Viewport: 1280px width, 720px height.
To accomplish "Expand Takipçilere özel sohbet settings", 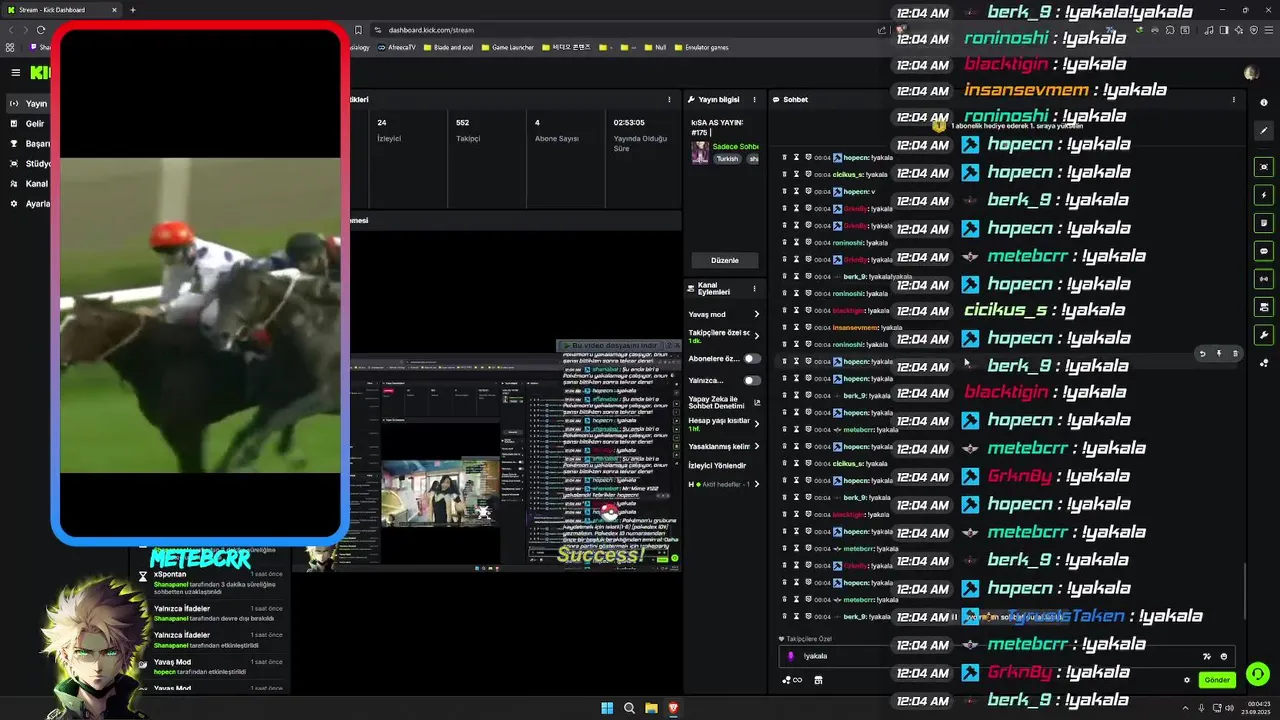I will pyautogui.click(x=756, y=336).
